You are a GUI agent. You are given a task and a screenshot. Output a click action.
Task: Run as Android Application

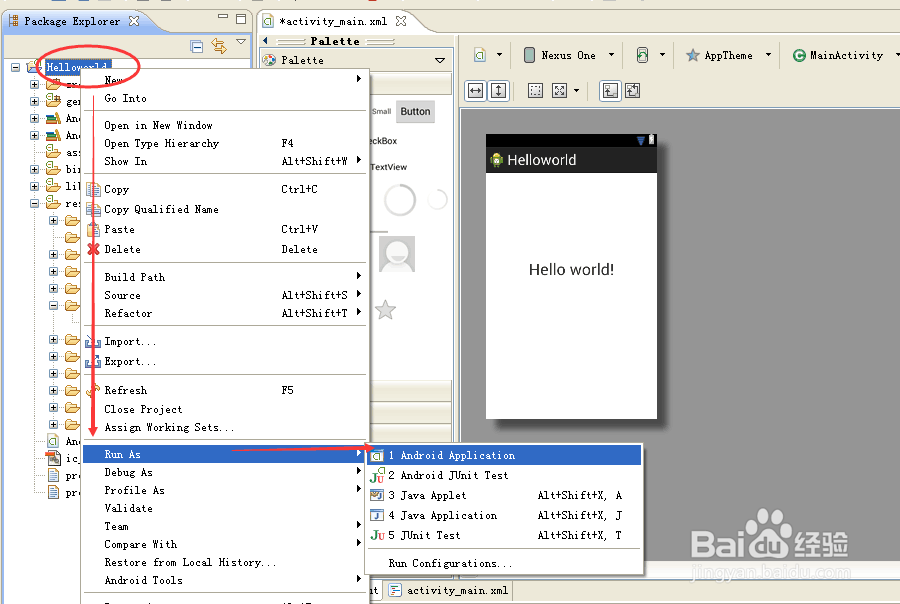click(504, 455)
